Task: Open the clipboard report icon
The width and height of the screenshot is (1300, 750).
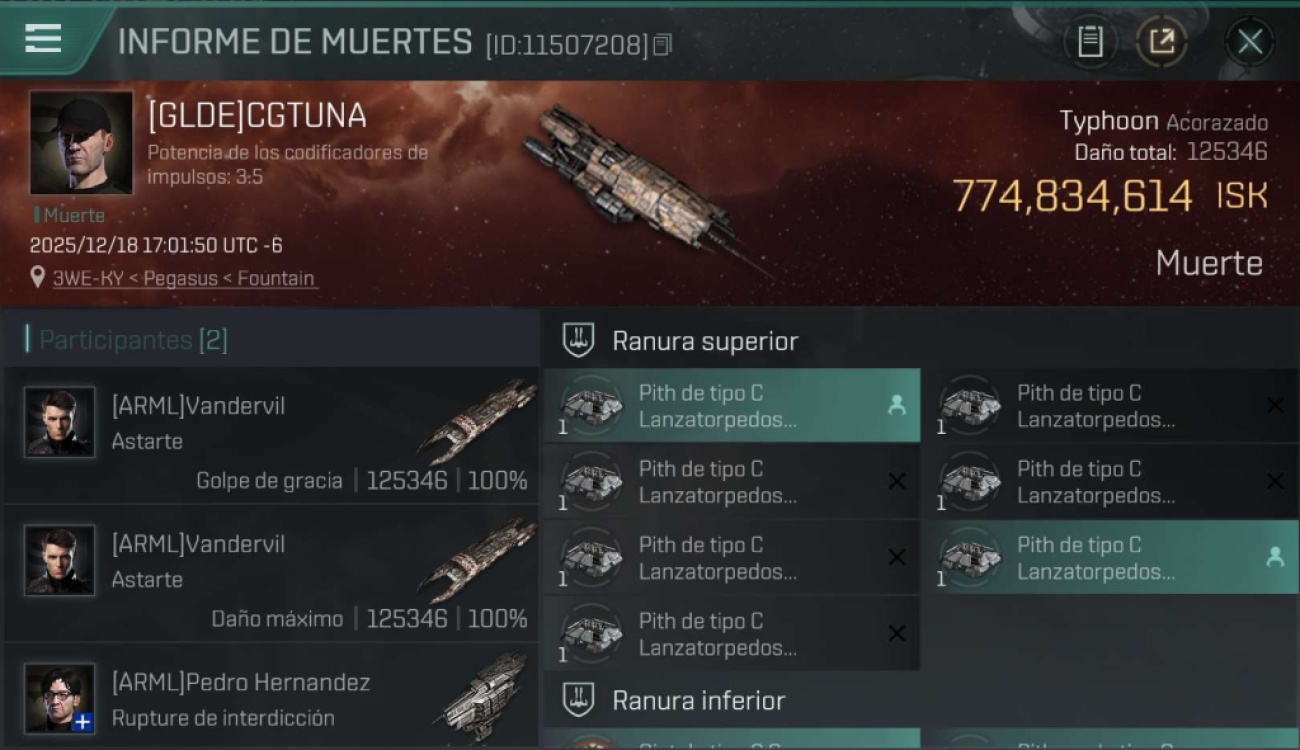Action: coord(1090,41)
